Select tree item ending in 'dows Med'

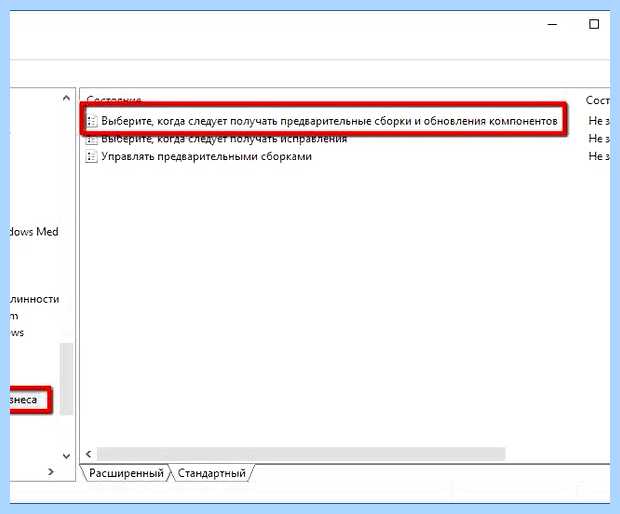[x=34, y=232]
